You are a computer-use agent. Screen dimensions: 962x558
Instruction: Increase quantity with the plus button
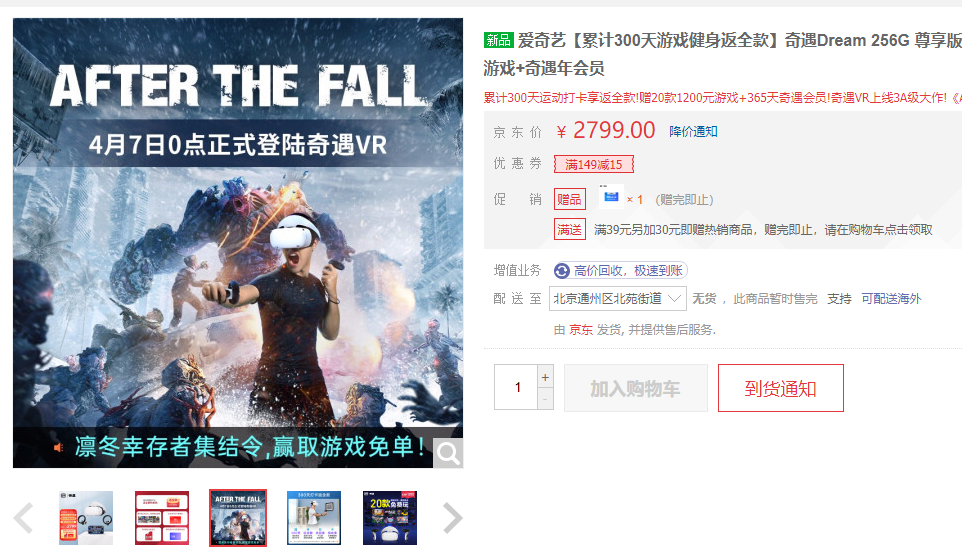tap(545, 376)
